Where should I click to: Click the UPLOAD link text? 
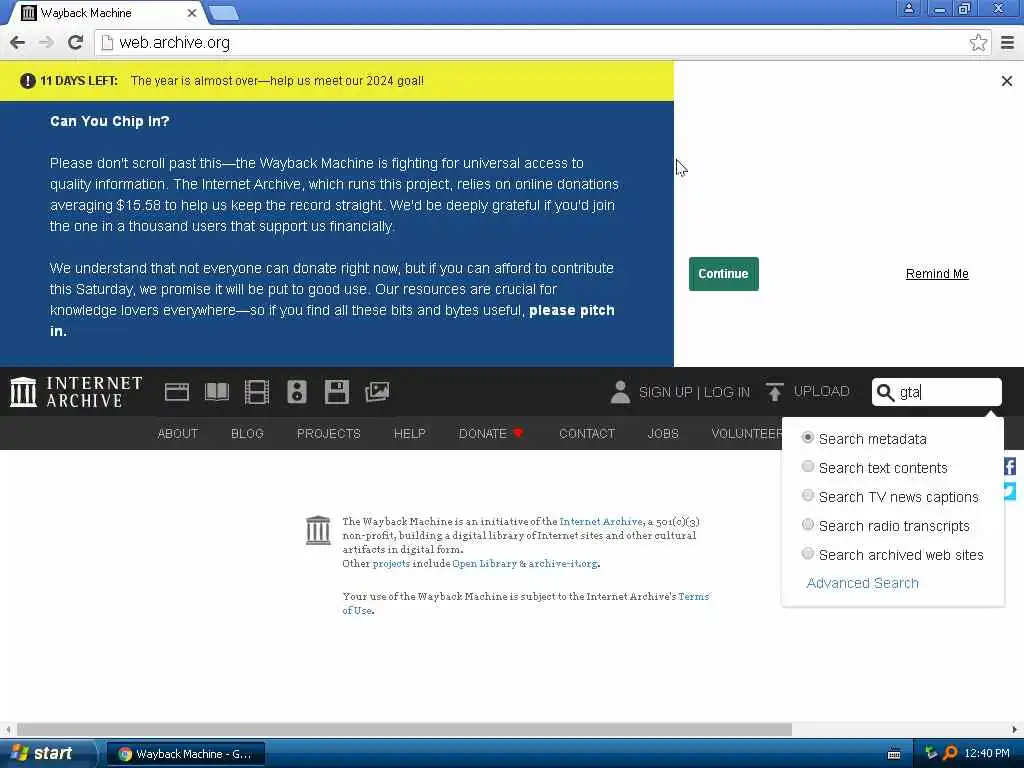[822, 391]
